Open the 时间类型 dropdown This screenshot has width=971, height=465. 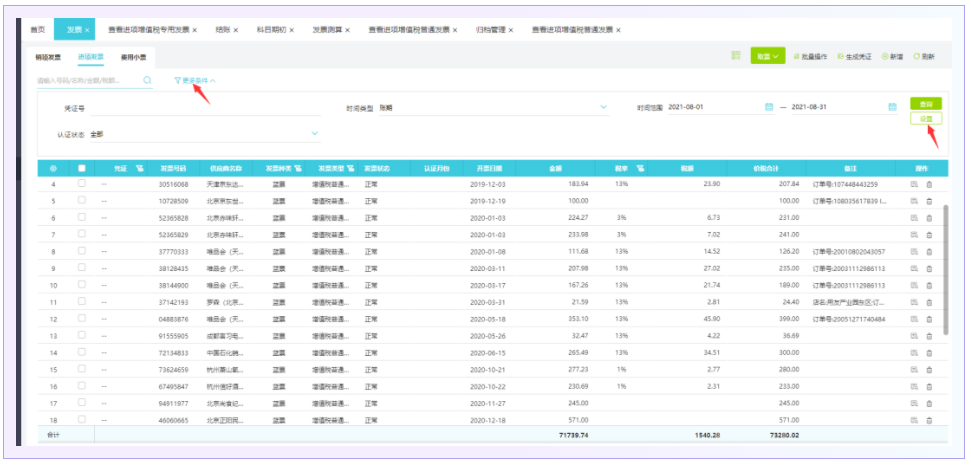coord(604,107)
